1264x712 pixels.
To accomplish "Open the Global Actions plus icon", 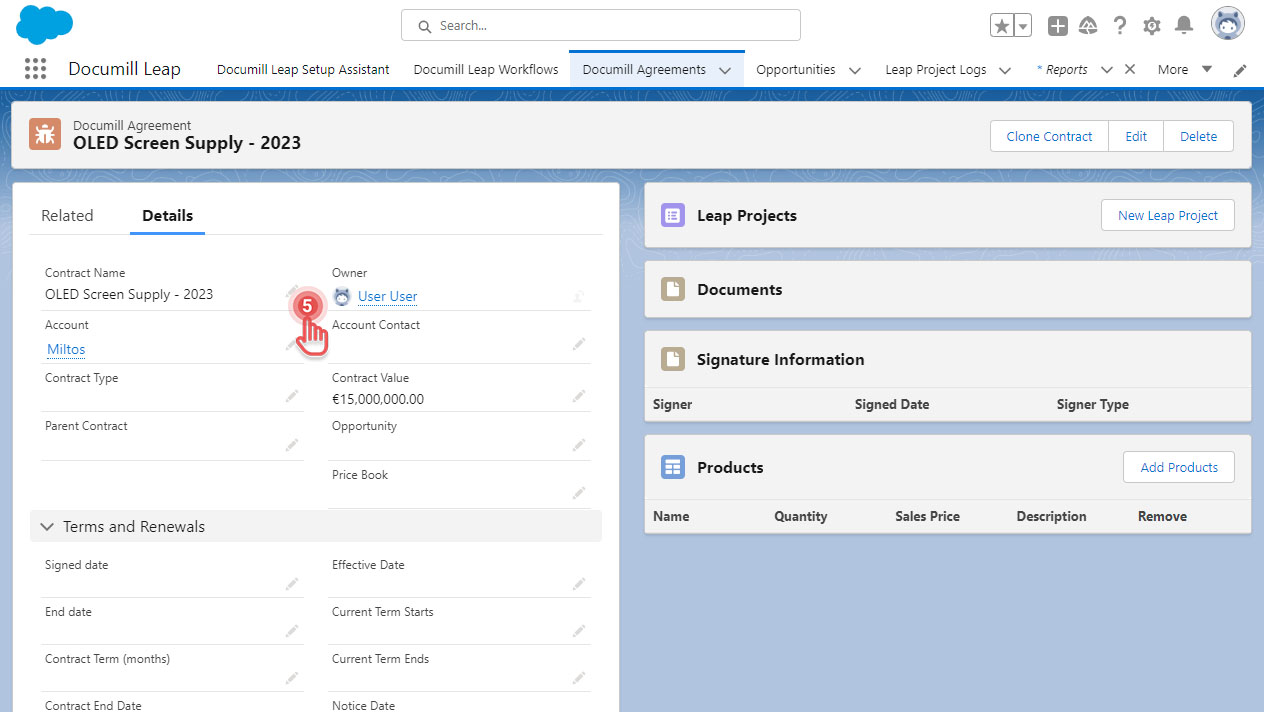I will [x=1057, y=26].
